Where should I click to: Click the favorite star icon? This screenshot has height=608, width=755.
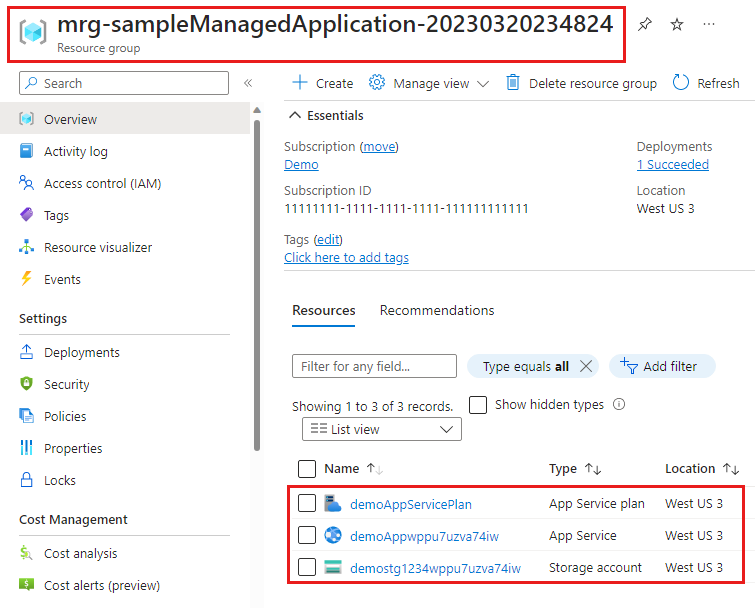coord(677,25)
